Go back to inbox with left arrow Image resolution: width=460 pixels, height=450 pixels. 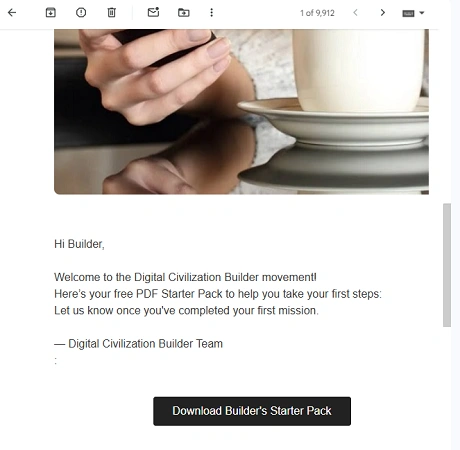point(12,13)
